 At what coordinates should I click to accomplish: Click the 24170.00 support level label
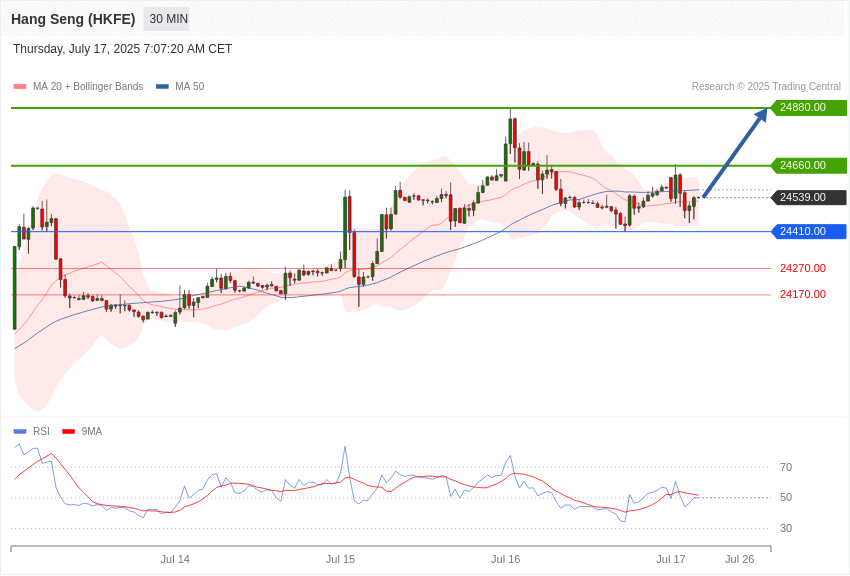click(x=803, y=294)
